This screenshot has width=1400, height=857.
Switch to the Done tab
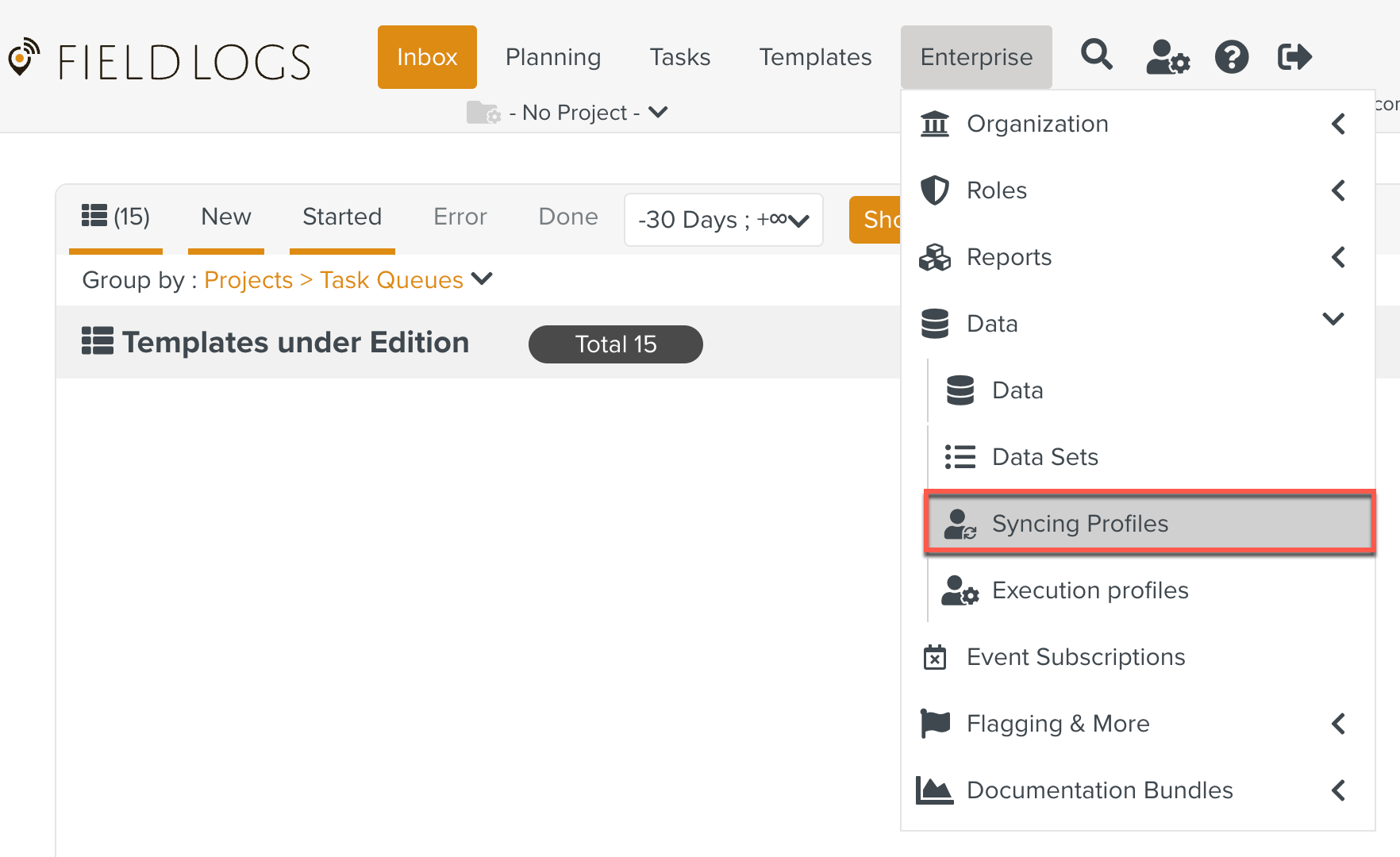point(567,216)
